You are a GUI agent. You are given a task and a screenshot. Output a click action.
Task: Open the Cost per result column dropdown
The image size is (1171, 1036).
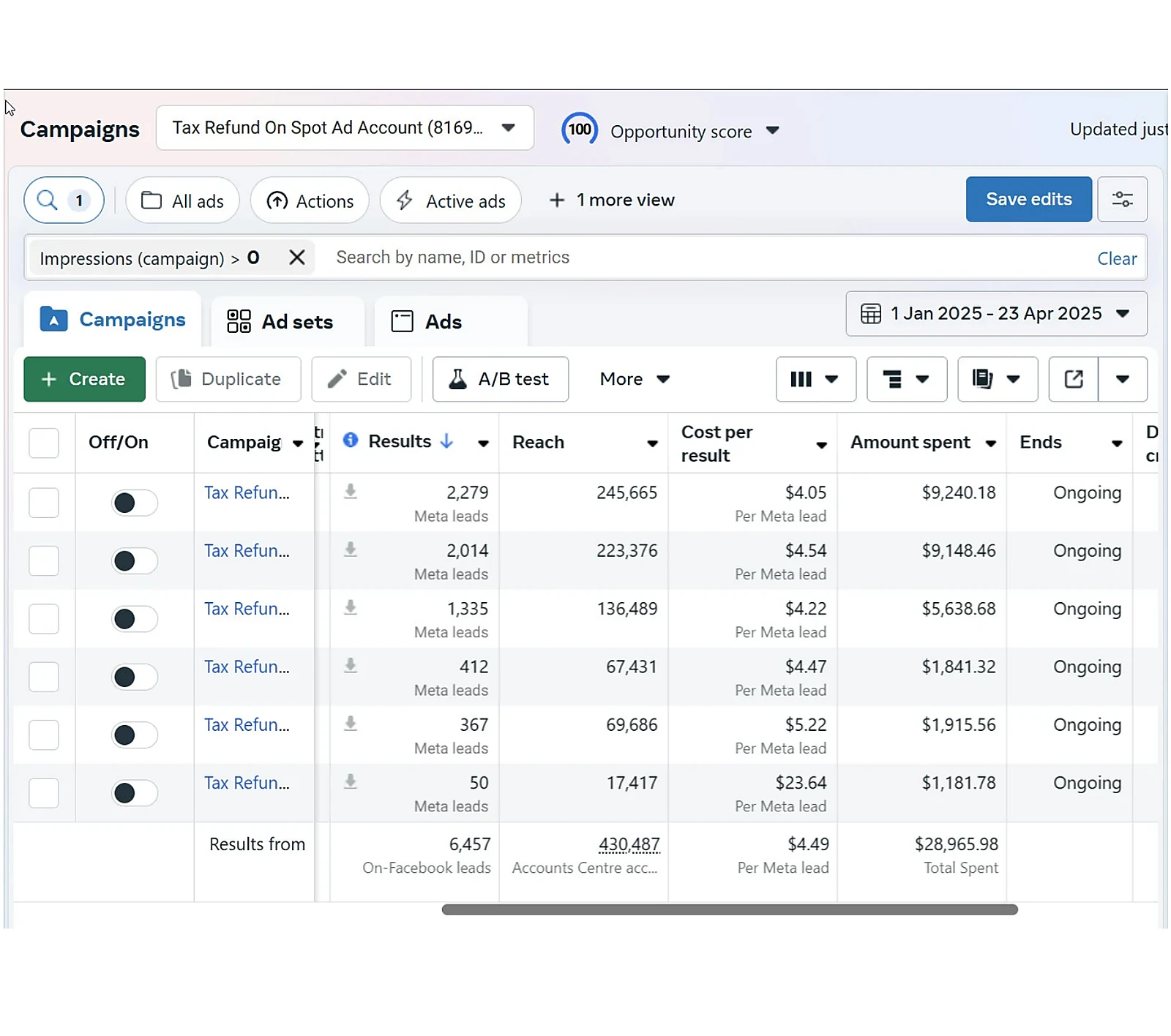(x=821, y=445)
